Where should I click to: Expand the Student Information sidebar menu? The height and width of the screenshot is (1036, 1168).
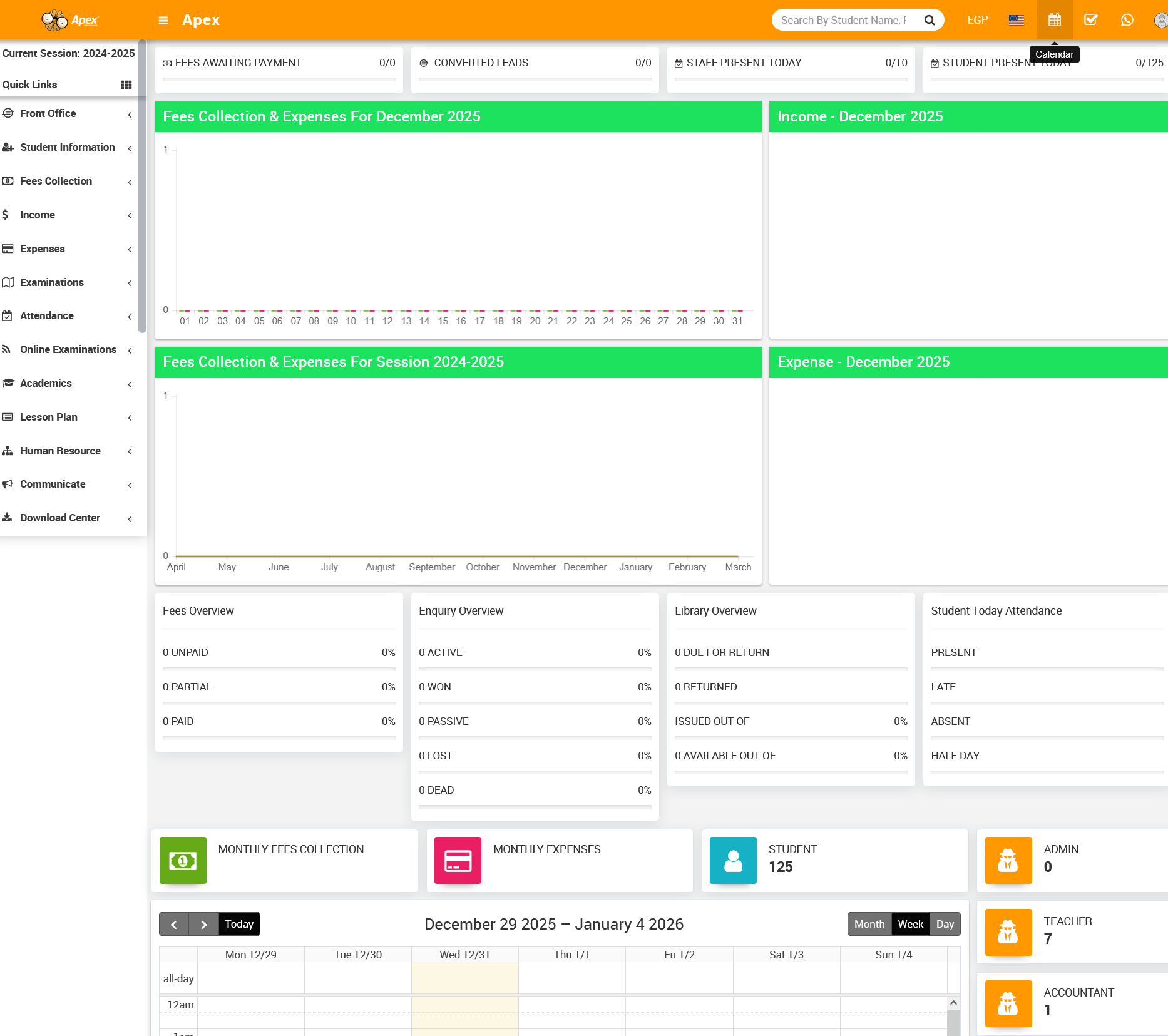pyautogui.click(x=68, y=147)
